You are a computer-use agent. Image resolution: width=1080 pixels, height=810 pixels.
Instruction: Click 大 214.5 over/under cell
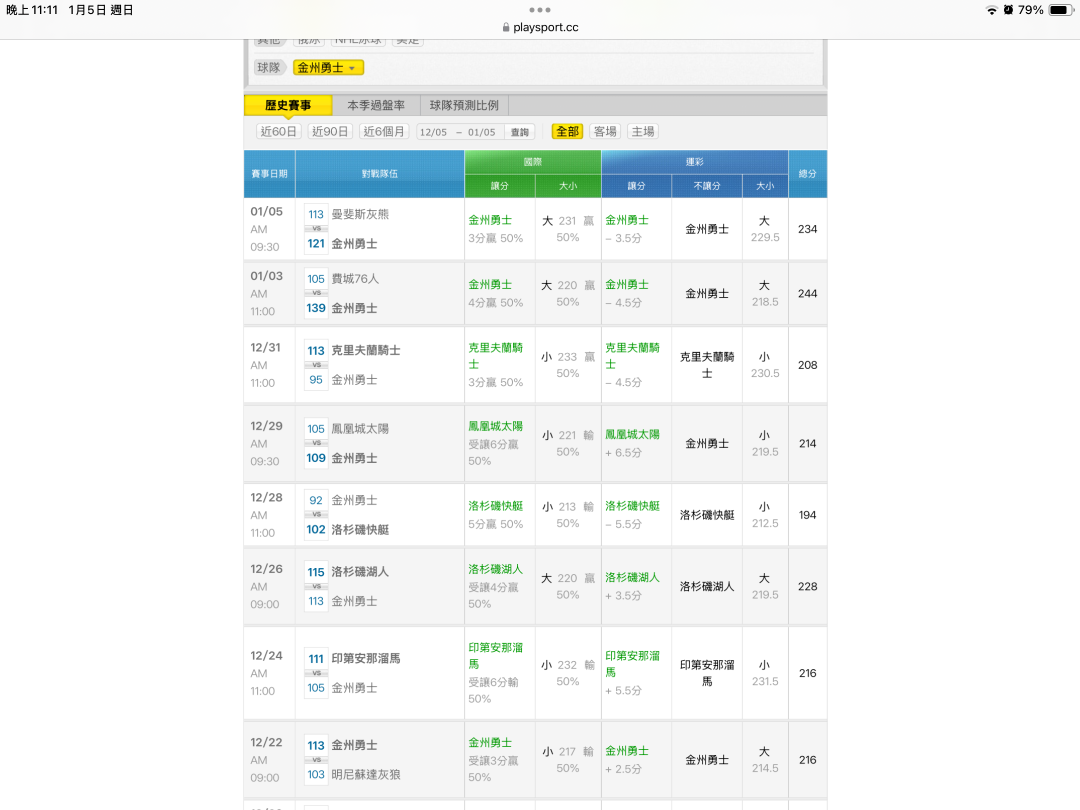tap(765, 760)
